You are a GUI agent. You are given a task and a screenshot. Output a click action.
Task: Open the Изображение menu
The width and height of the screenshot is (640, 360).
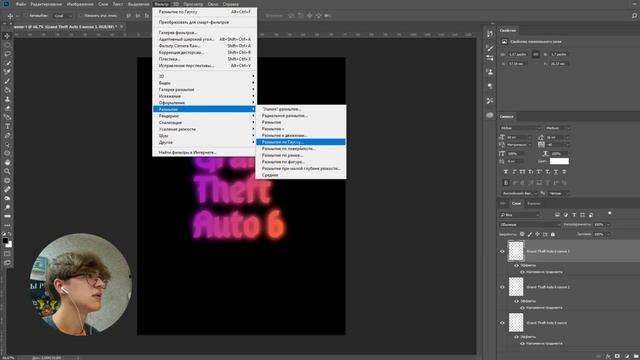point(80,4)
